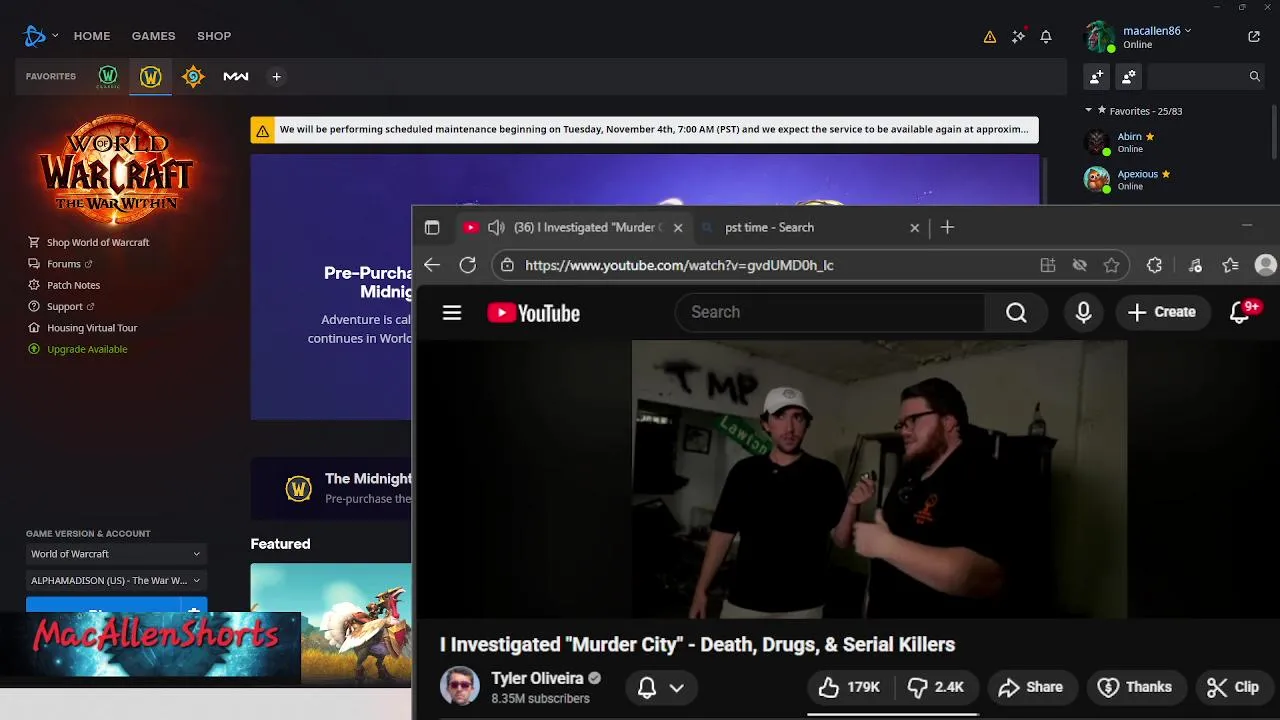Refresh the YouTube page

pyautogui.click(x=468, y=265)
